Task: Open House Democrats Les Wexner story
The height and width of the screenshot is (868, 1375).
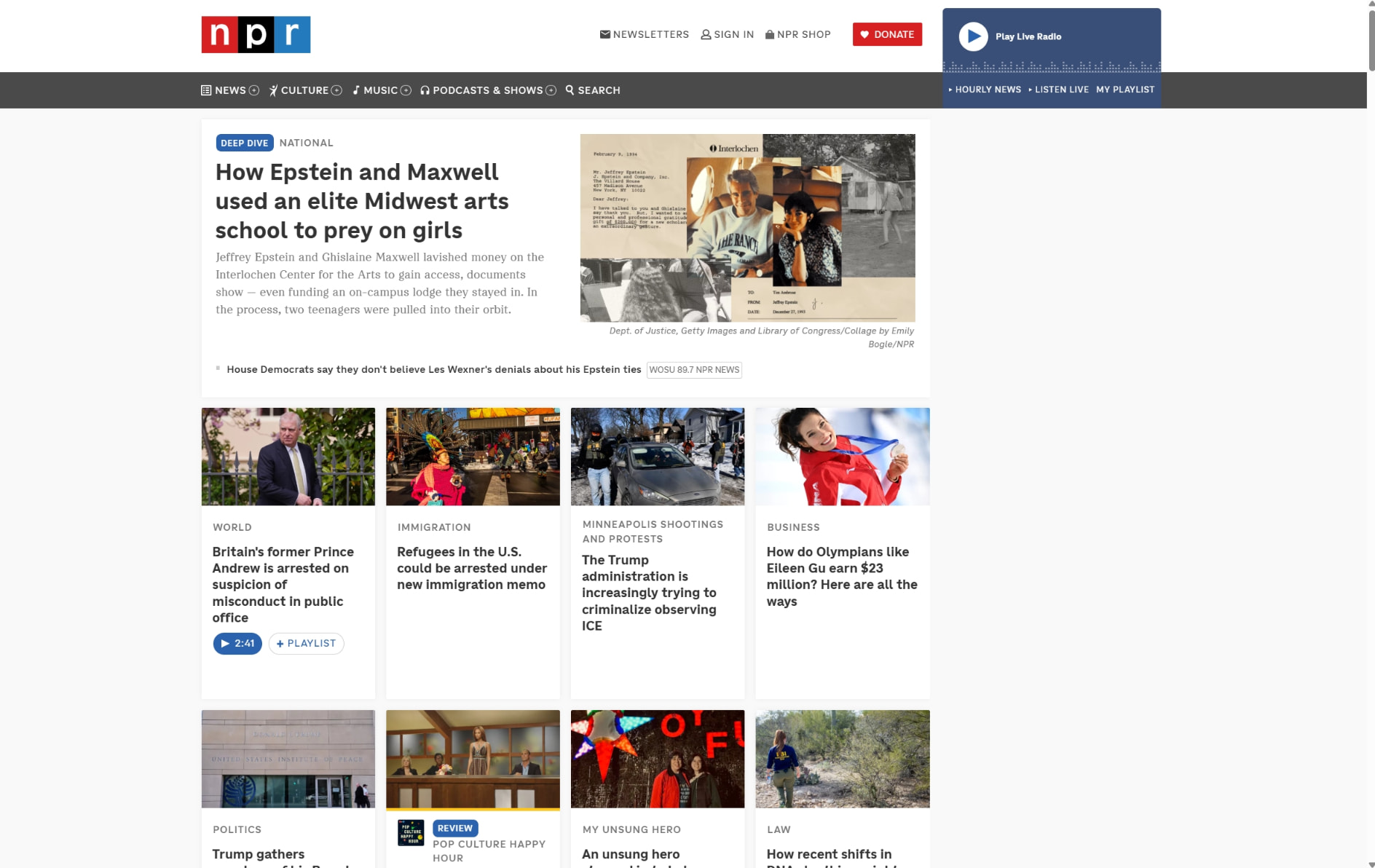Action: click(x=433, y=369)
